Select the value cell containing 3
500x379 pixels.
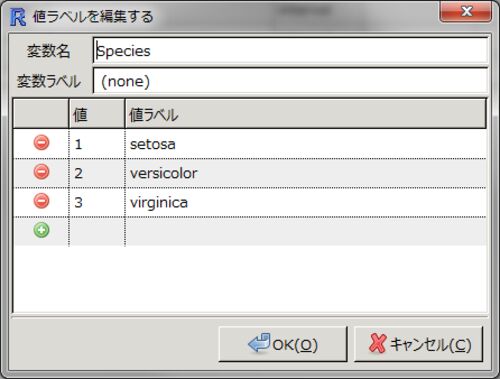coord(97,202)
